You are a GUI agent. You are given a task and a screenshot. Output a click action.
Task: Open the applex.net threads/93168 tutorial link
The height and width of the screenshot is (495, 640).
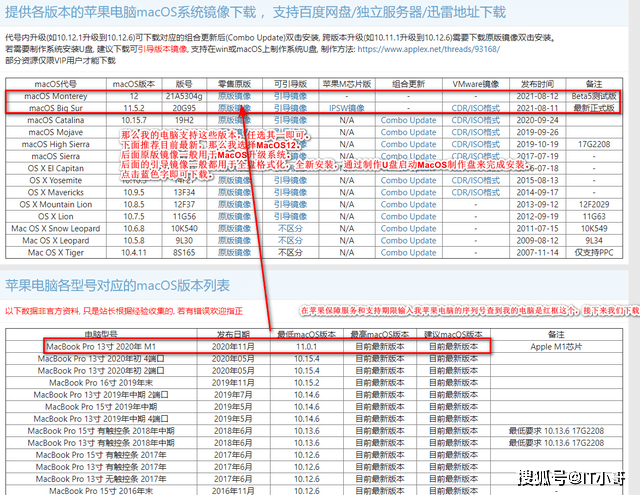[428, 49]
